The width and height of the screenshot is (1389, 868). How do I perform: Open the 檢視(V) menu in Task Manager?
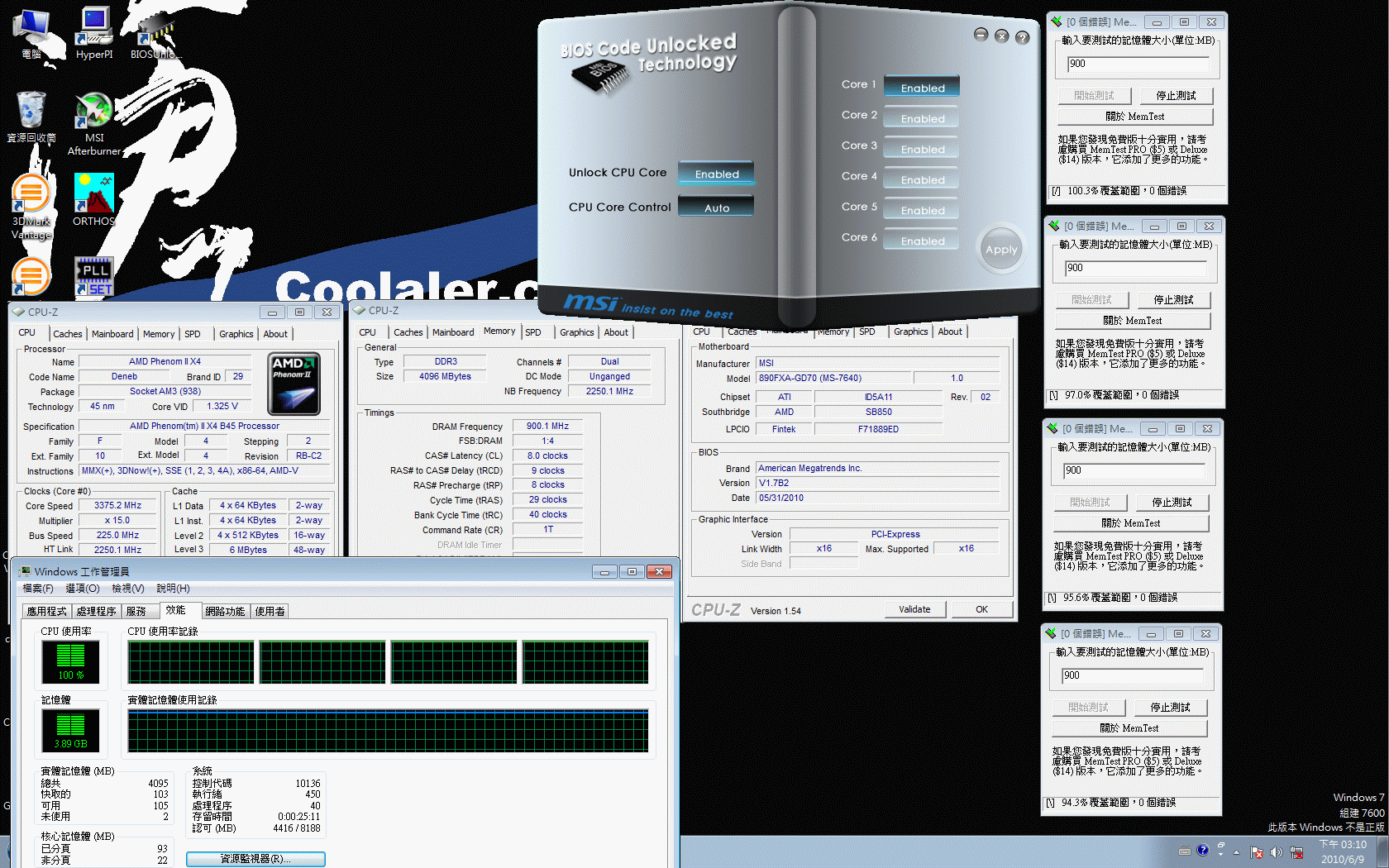[128, 589]
